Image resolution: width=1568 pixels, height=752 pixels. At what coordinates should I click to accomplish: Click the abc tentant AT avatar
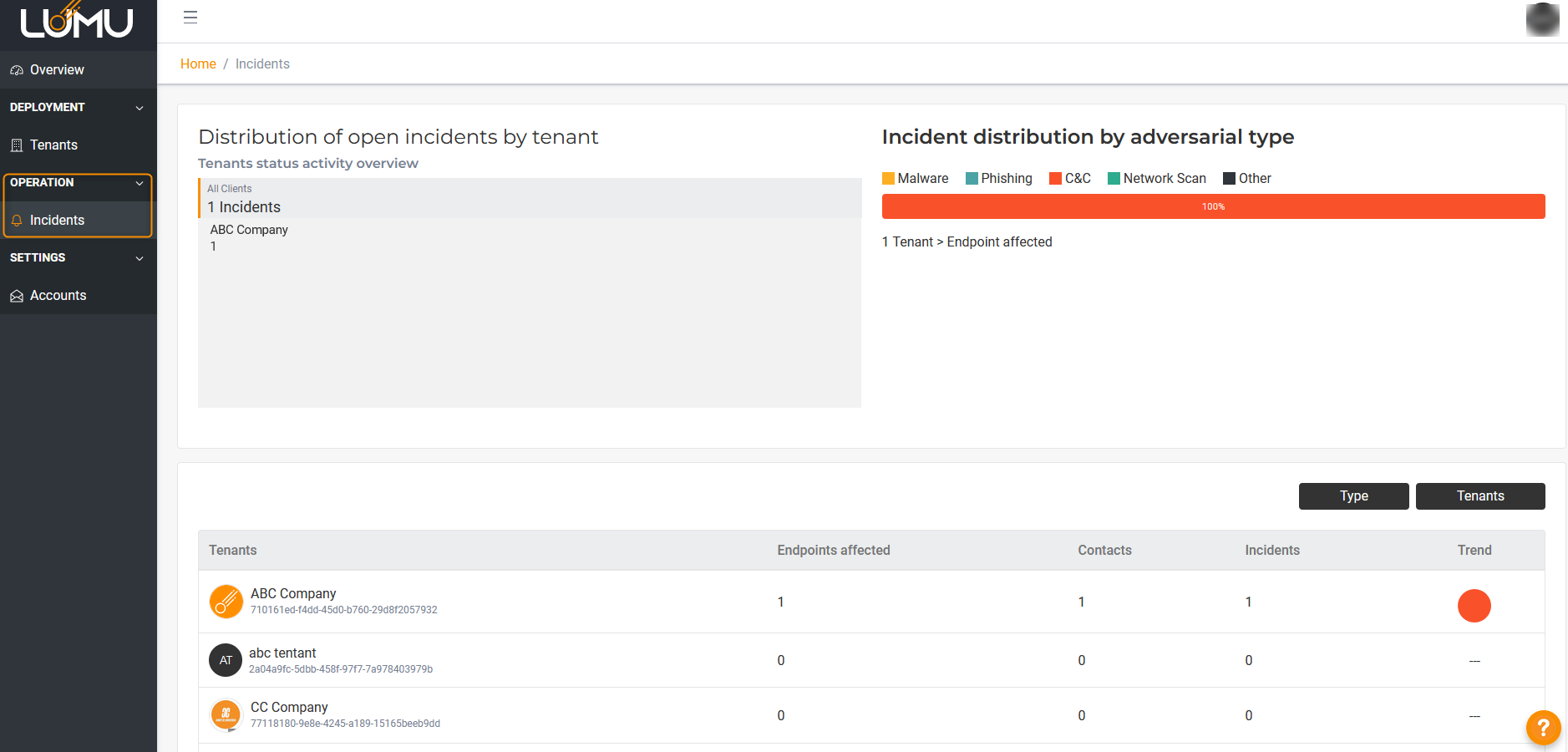tap(226, 660)
